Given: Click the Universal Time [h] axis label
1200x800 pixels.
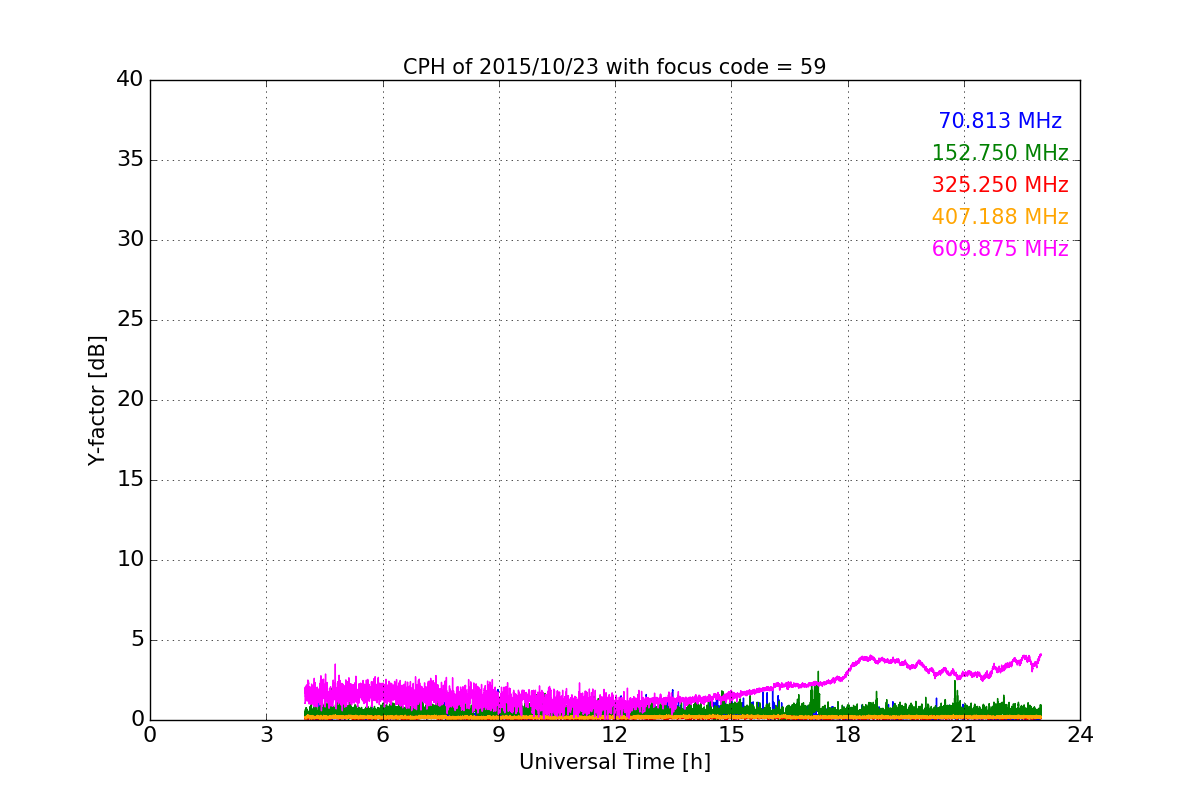Looking at the screenshot, I should pos(614,762).
